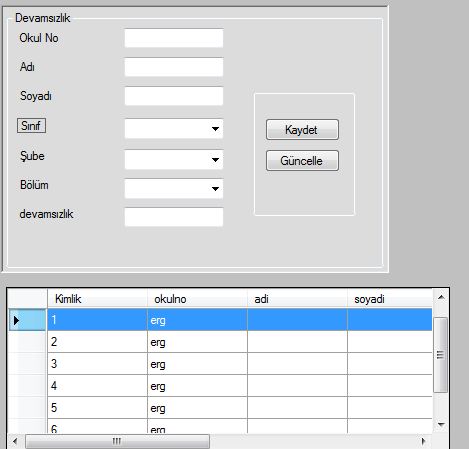Click the horizontal scrollbar right arrow

click(423, 441)
